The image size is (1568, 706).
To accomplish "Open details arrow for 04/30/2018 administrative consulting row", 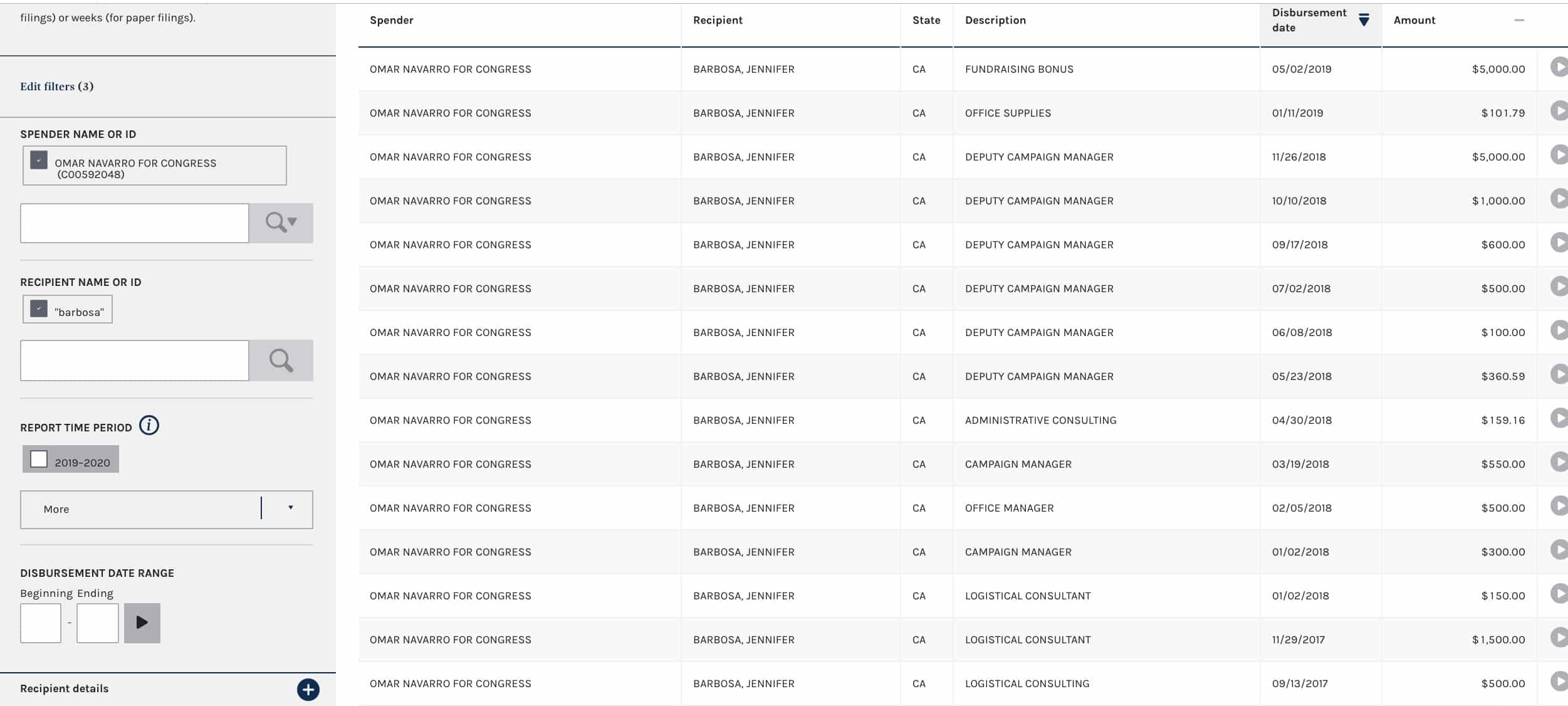I will (1559, 418).
